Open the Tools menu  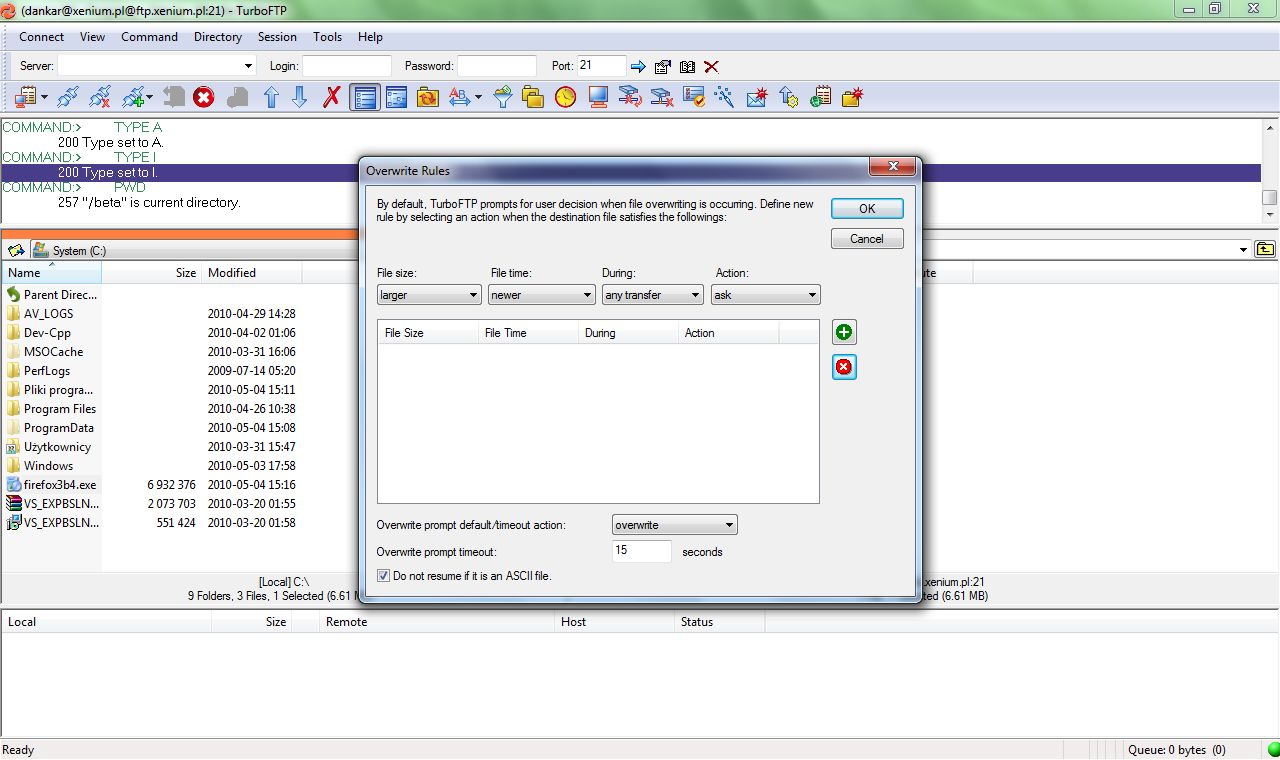click(327, 37)
